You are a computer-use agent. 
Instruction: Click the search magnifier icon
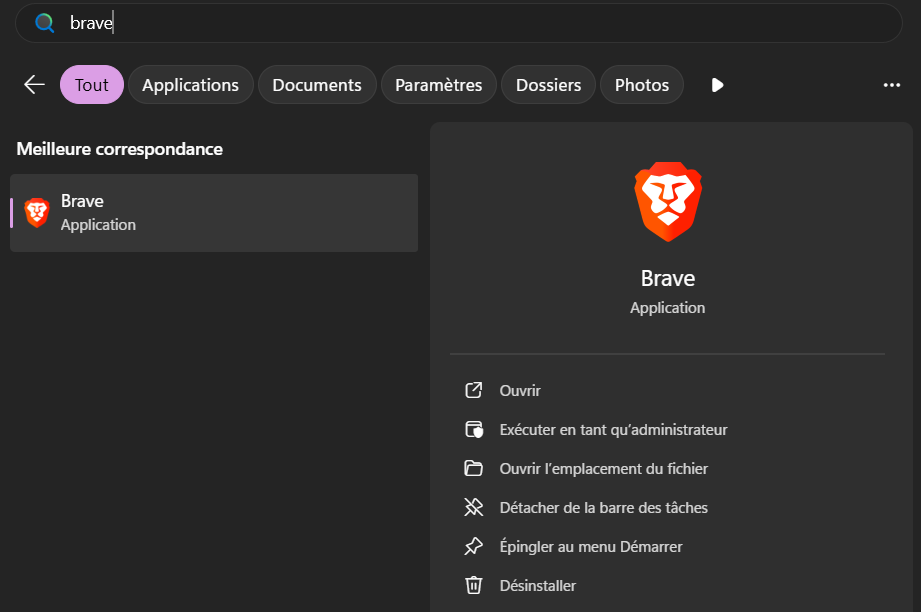pos(45,23)
